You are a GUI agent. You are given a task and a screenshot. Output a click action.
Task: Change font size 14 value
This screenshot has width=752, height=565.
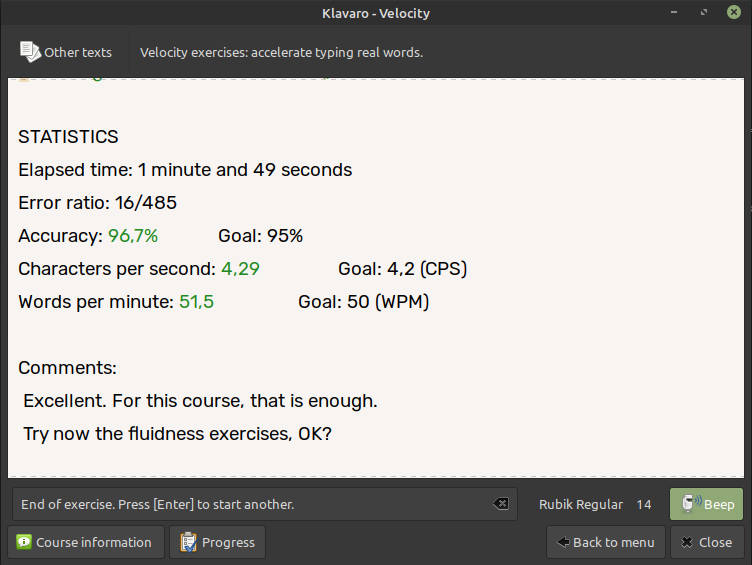pos(644,505)
